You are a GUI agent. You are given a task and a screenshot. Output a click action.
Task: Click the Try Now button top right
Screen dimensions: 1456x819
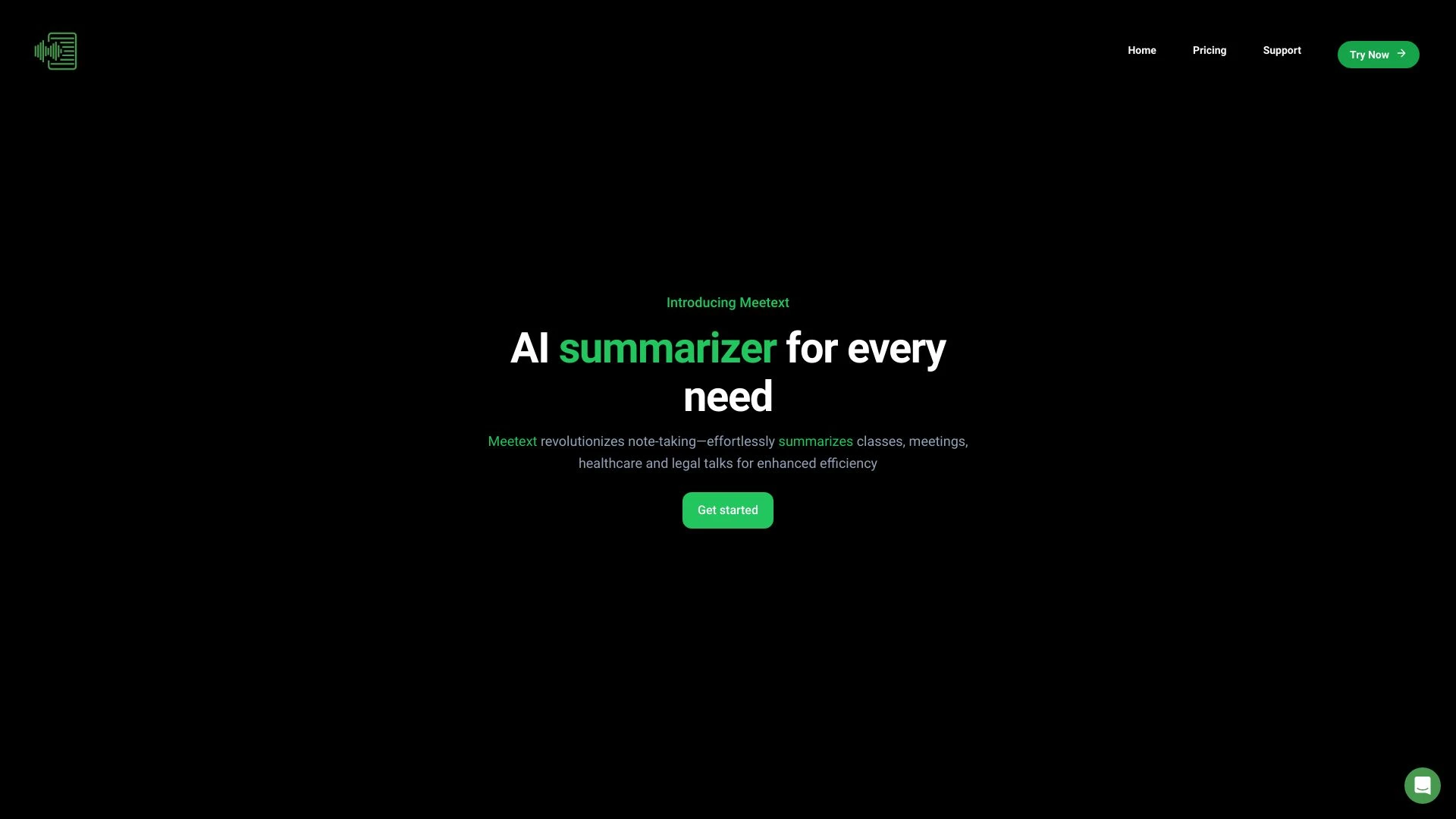(1378, 54)
